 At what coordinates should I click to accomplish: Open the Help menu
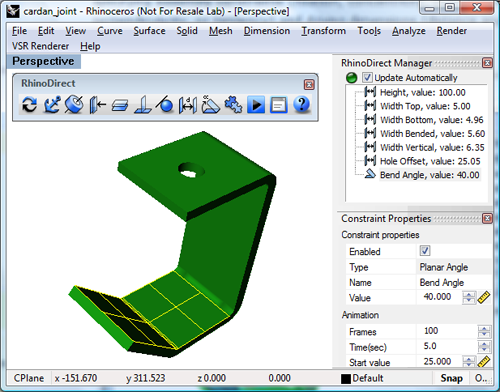coord(90,46)
